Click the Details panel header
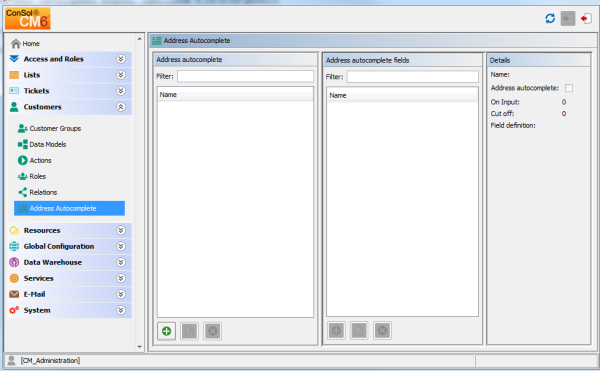The height and width of the screenshot is (371, 600). 538,60
